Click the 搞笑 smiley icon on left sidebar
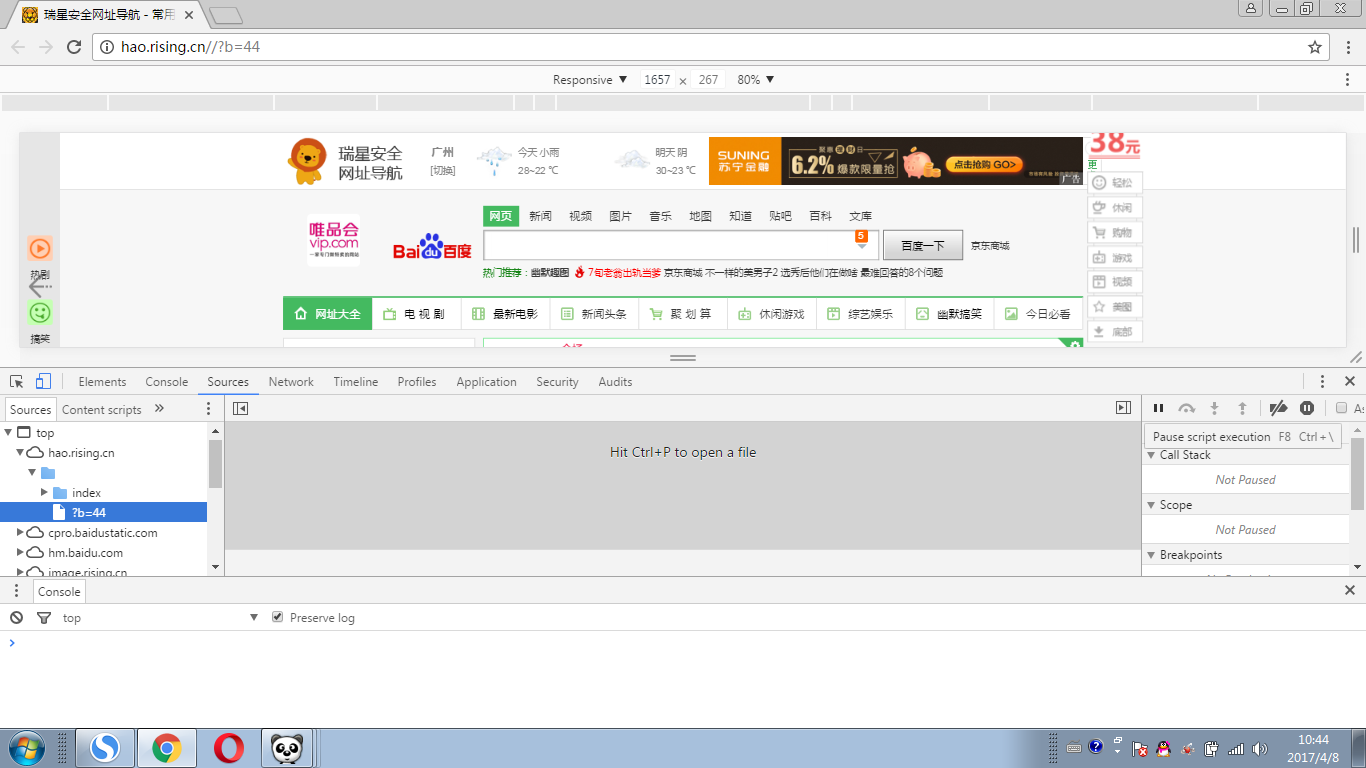The width and height of the screenshot is (1366, 768). tap(40, 313)
